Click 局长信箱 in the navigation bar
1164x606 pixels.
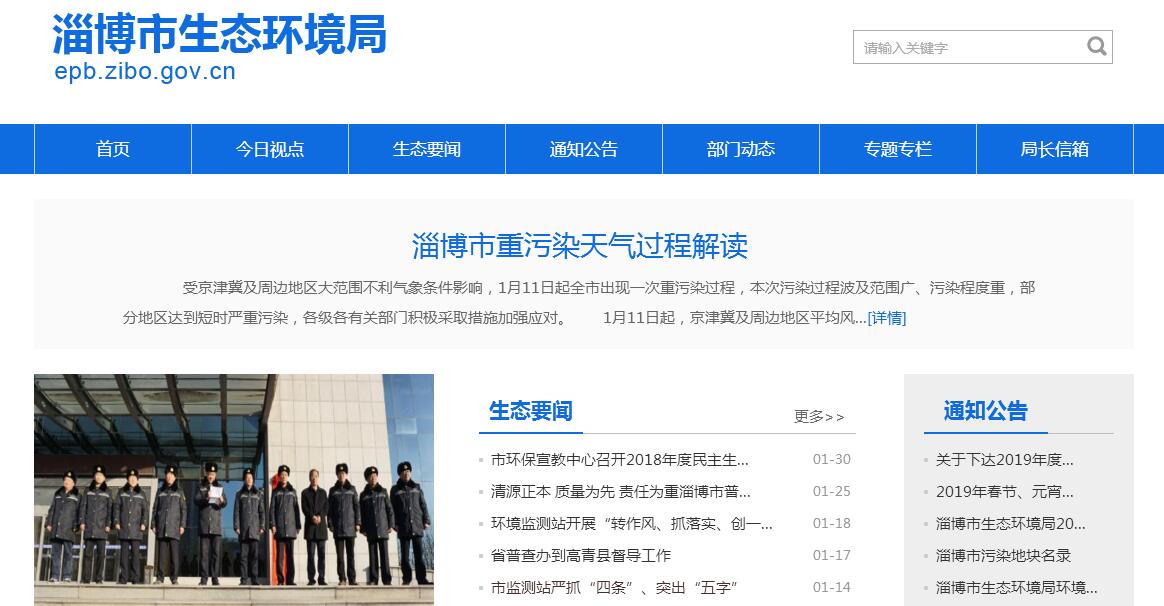[x=1054, y=149]
